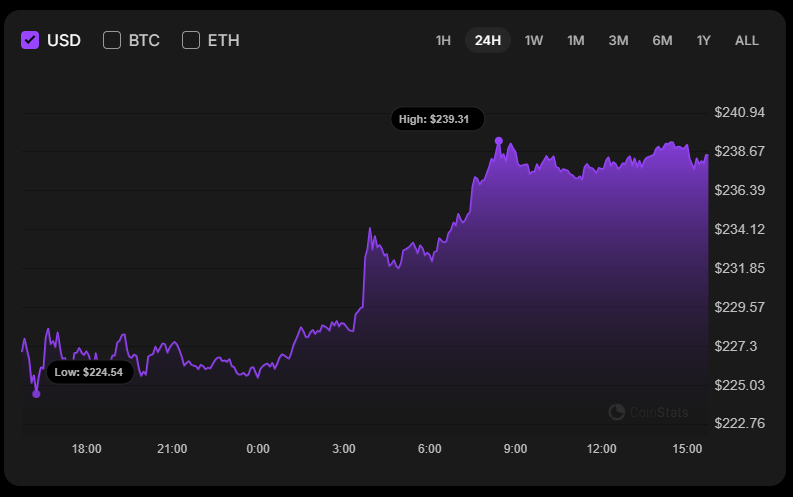Click the BTC label text

click(x=144, y=40)
